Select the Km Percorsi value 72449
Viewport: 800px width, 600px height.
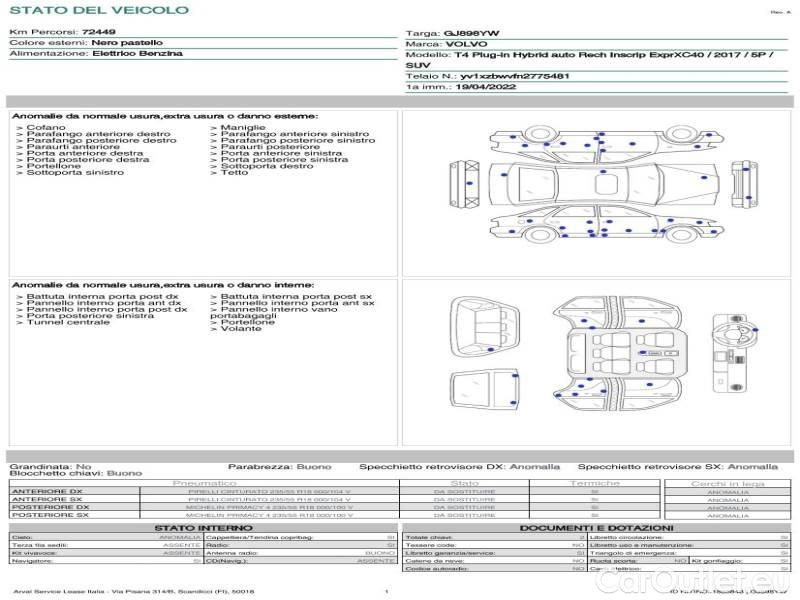coord(98,32)
